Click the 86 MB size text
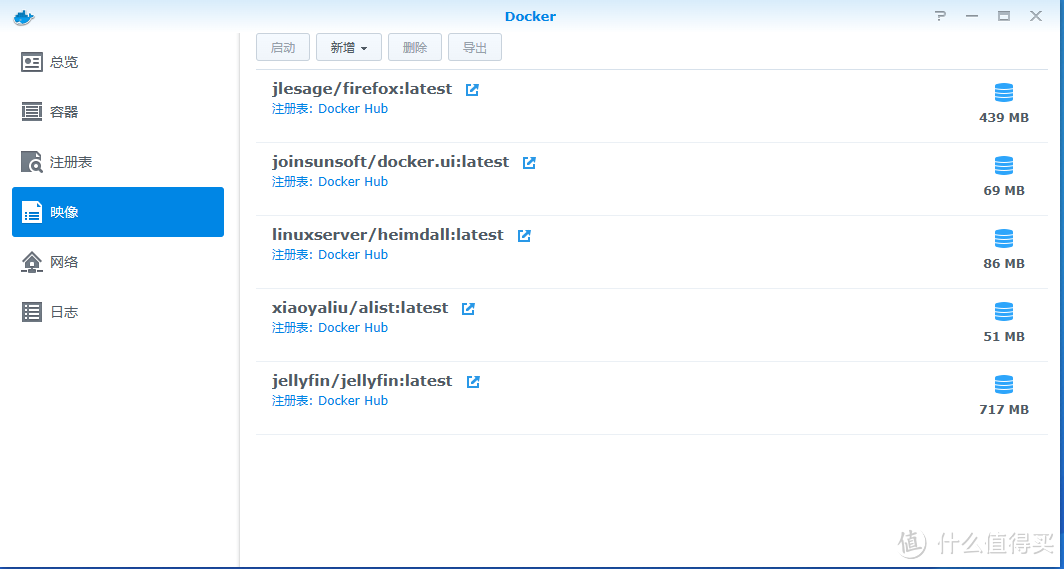 pyautogui.click(x=1004, y=264)
